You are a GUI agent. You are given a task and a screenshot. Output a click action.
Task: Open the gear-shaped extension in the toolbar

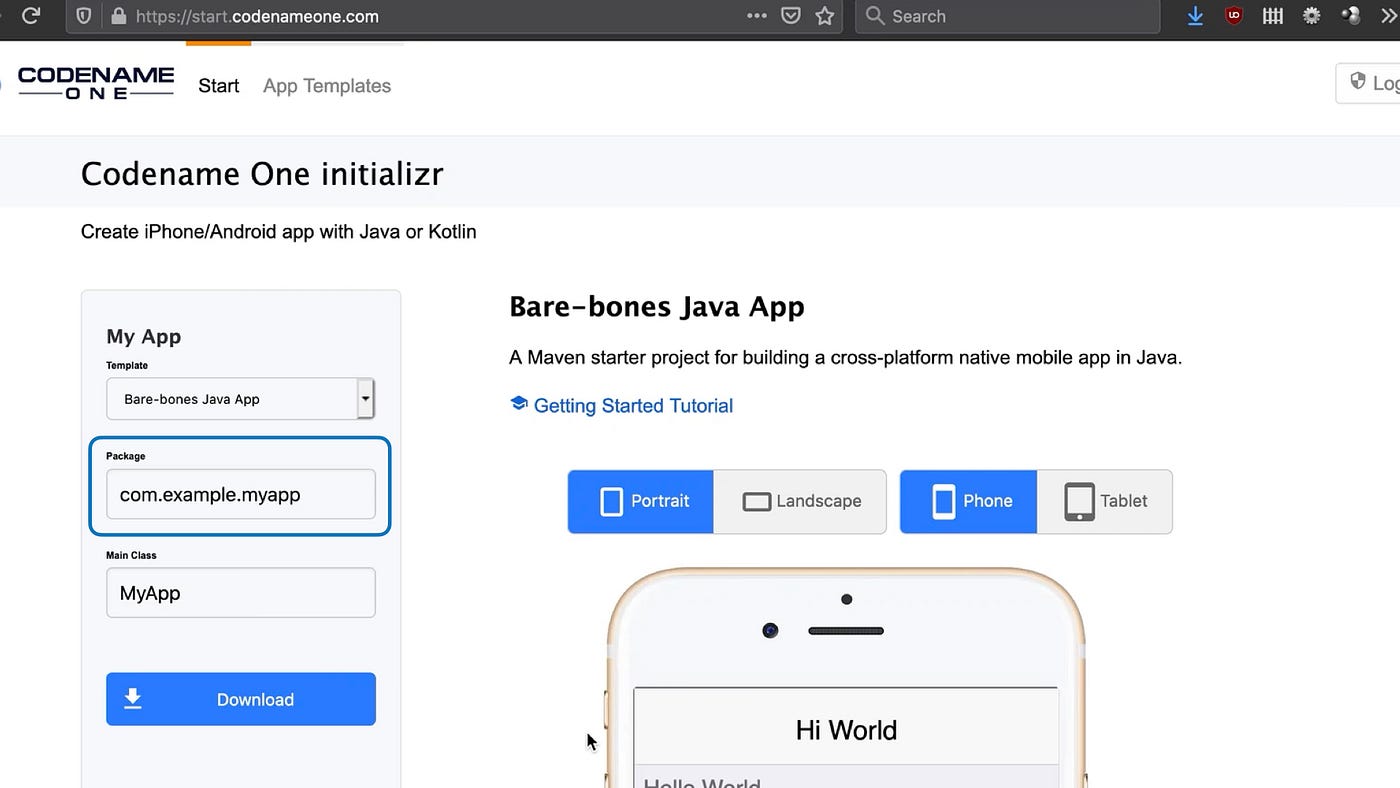(1311, 15)
